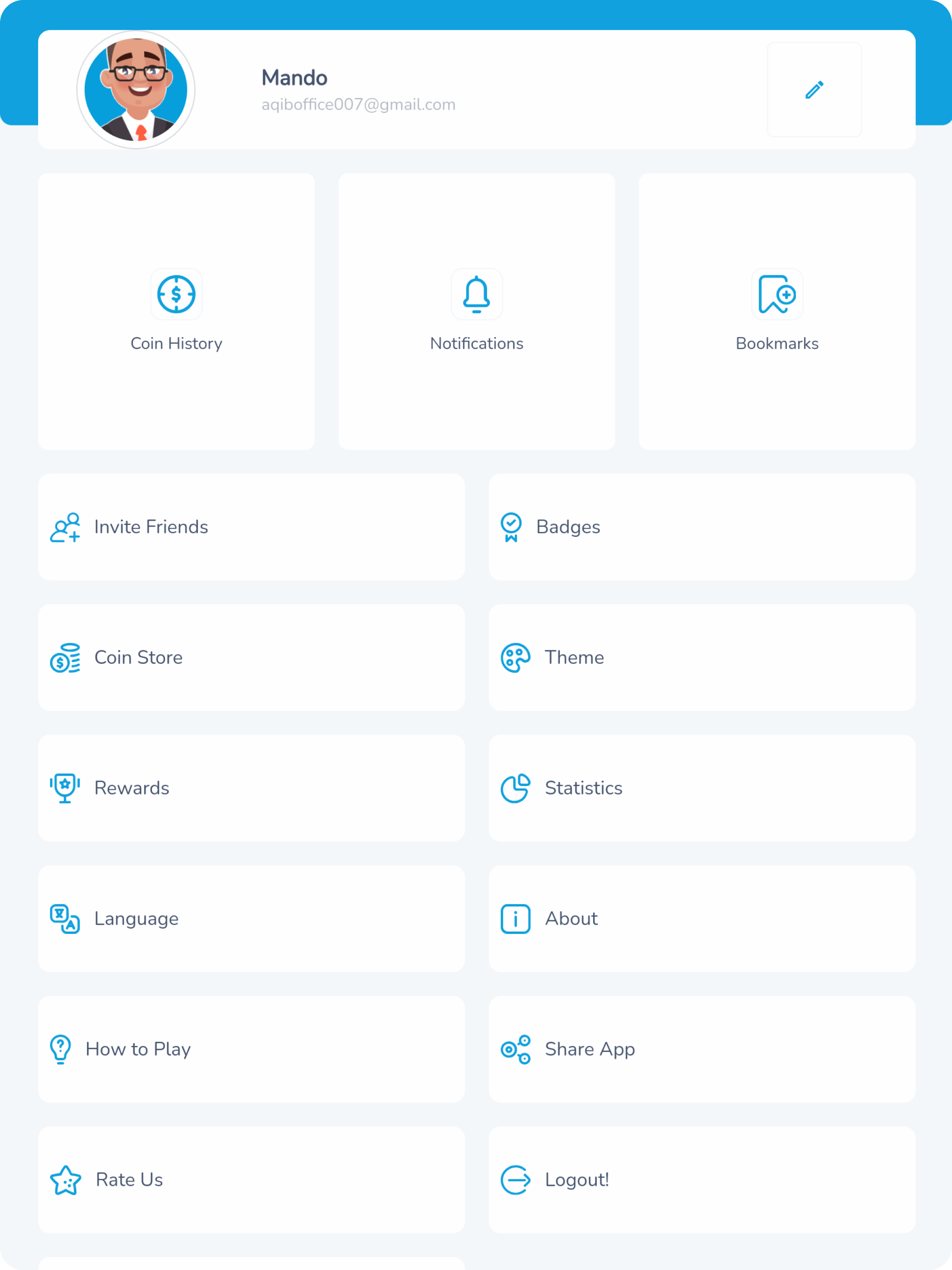952x1270 pixels.
Task: Open the How to Play menu item
Action: point(251,1049)
